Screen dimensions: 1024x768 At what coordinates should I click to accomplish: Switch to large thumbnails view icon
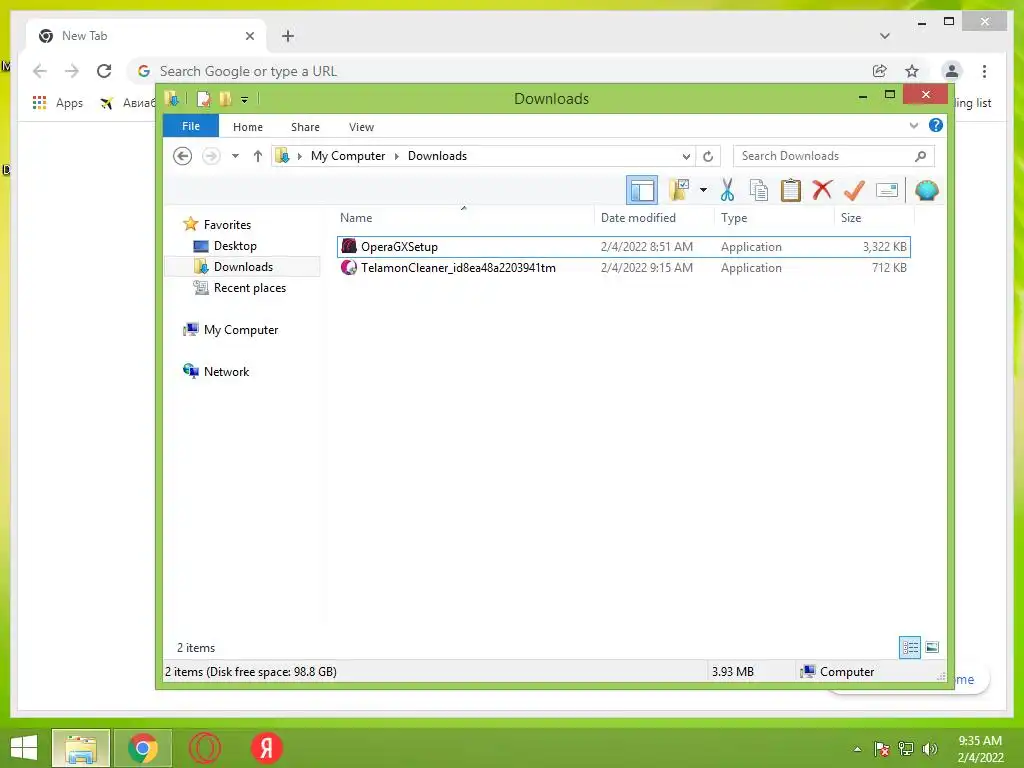(932, 648)
